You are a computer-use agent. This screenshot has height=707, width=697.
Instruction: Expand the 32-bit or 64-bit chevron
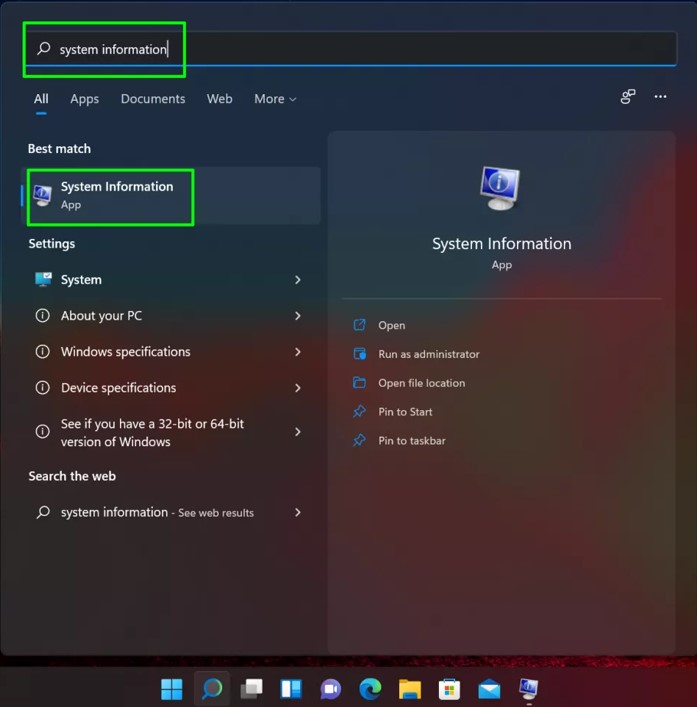[298, 432]
